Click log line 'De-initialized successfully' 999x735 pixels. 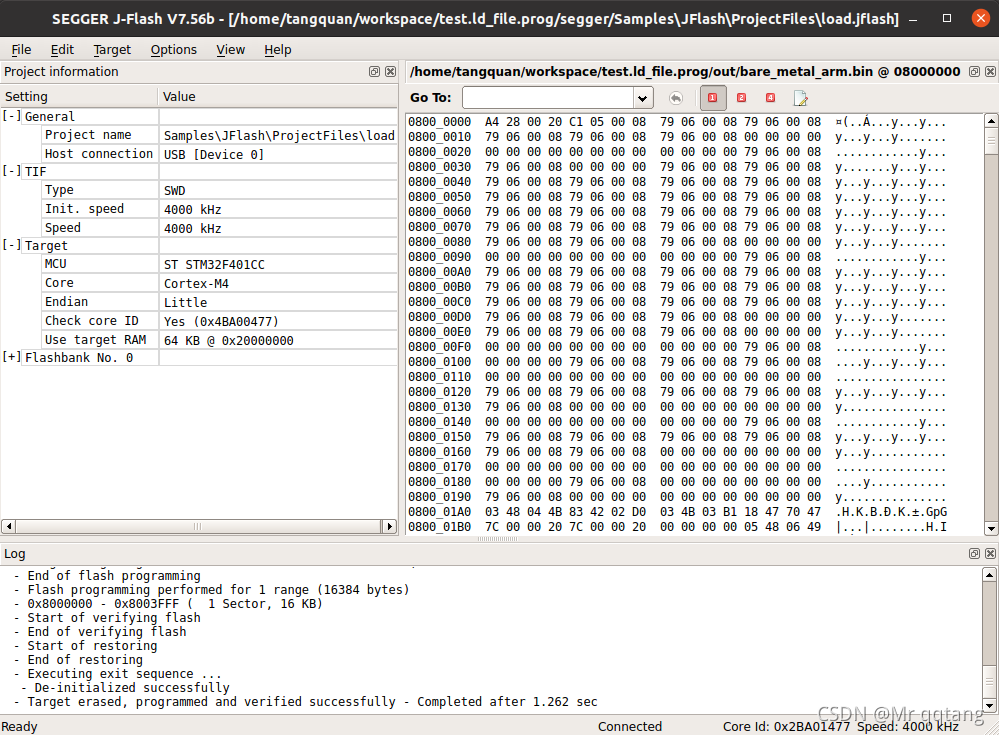132,687
